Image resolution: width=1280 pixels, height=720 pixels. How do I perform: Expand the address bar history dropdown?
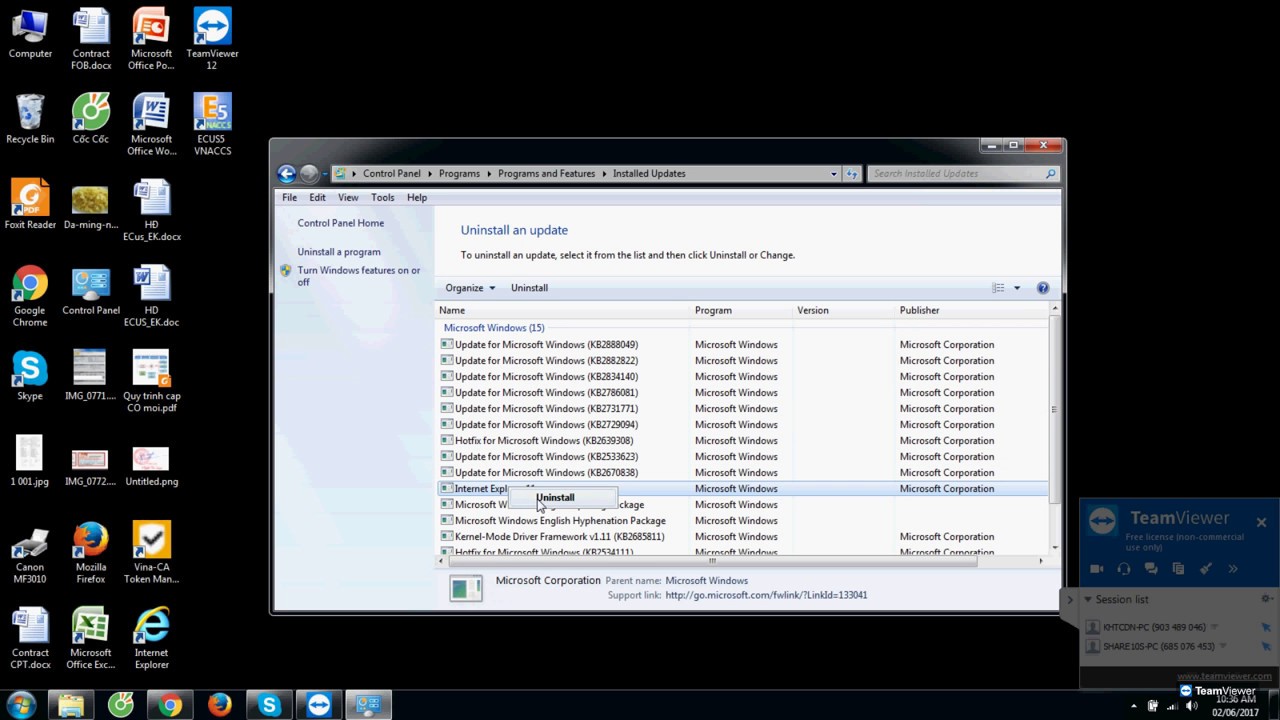point(833,173)
